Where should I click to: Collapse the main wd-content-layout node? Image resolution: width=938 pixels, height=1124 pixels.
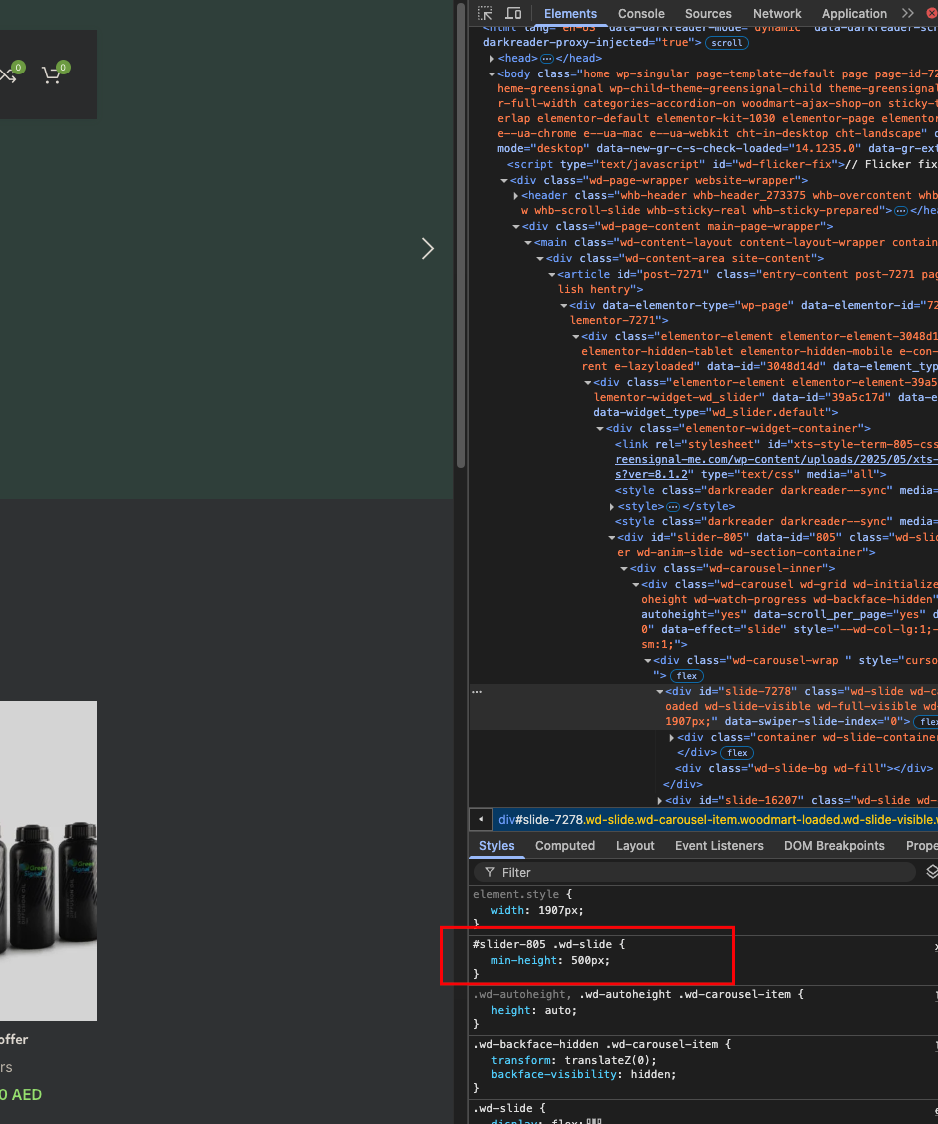click(527, 243)
